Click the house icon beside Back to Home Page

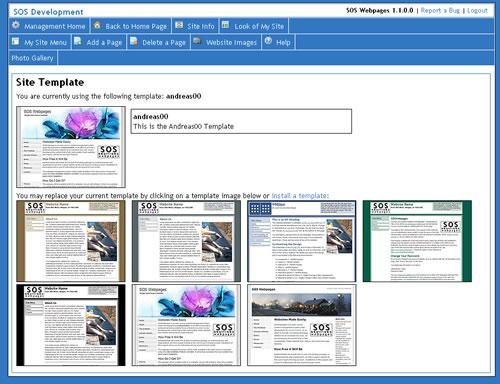[97, 25]
